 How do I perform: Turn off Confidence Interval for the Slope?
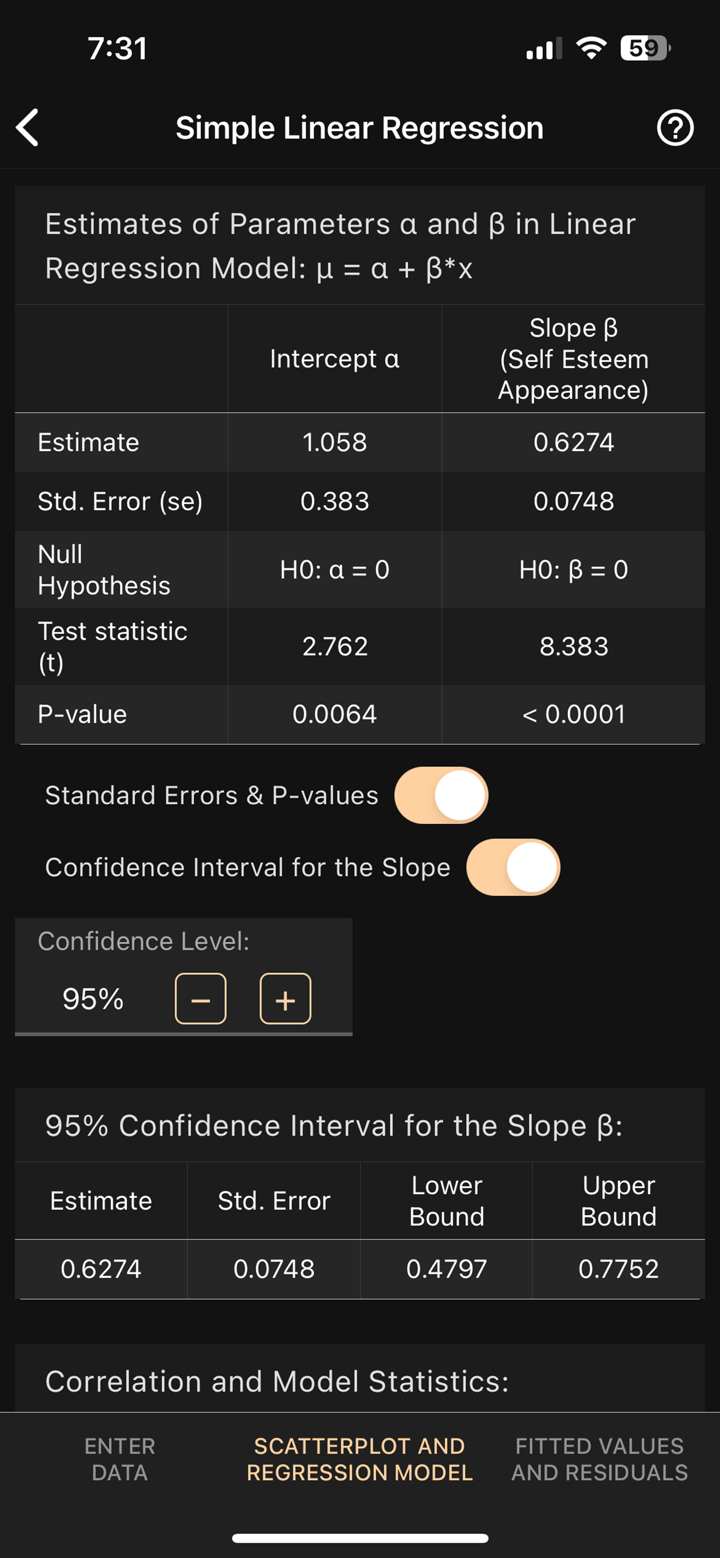[513, 867]
